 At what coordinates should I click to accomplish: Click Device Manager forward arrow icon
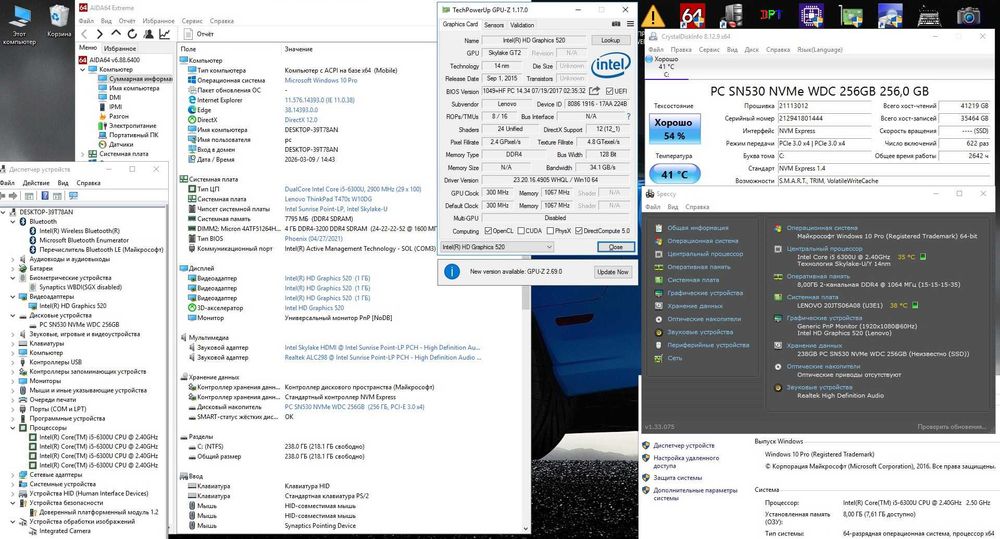[13, 196]
